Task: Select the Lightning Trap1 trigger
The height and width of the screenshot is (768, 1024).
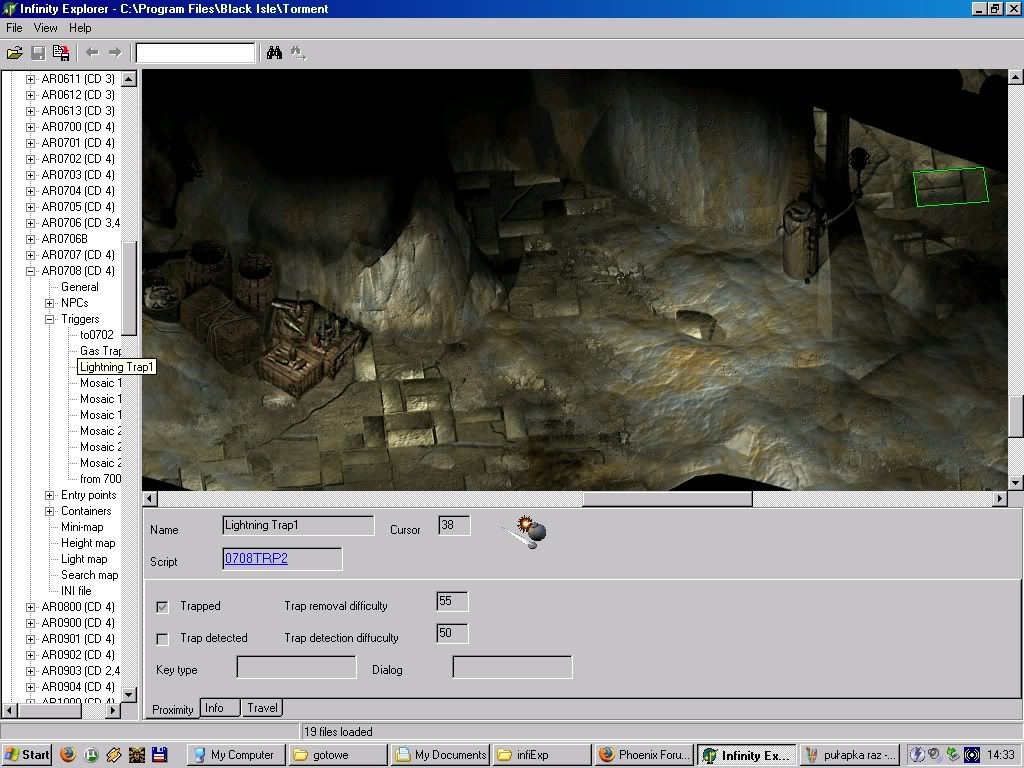Action: pyautogui.click(x=116, y=367)
